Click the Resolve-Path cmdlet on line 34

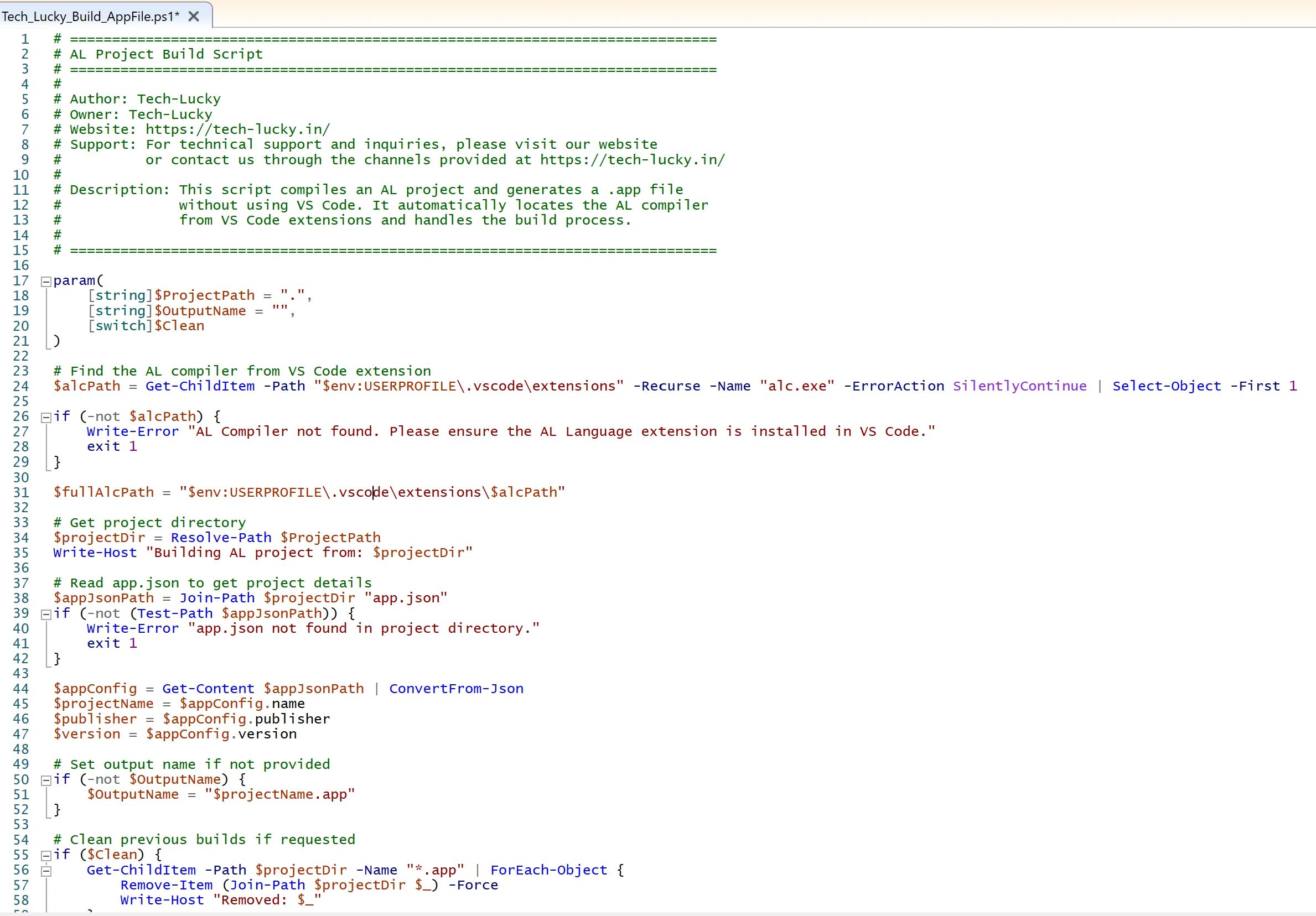point(221,537)
